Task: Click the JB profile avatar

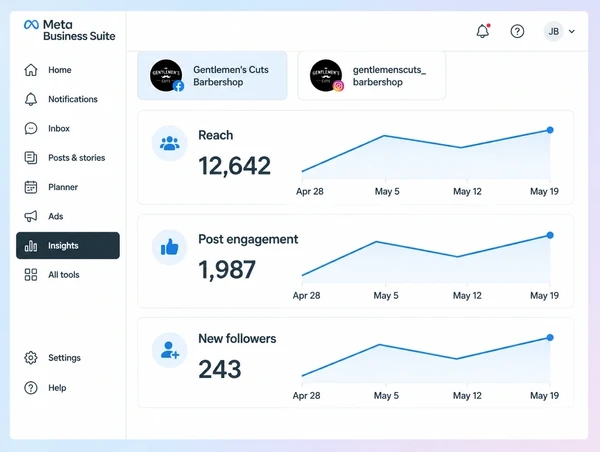Action: pyautogui.click(x=553, y=31)
